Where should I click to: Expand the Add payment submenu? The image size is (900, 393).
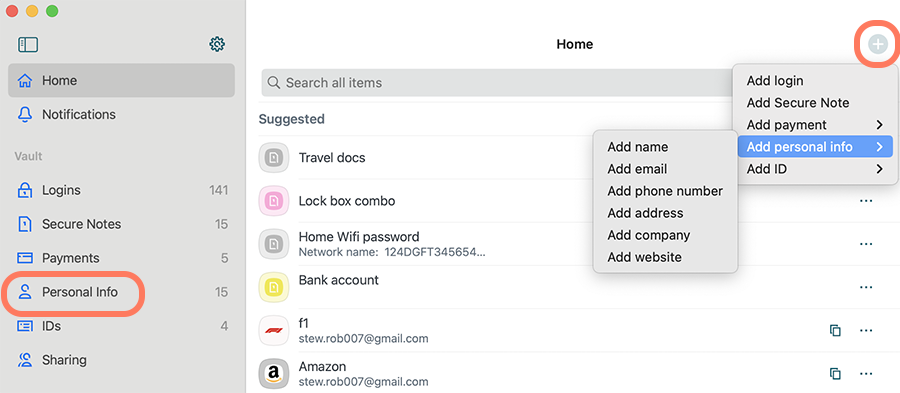coord(814,124)
